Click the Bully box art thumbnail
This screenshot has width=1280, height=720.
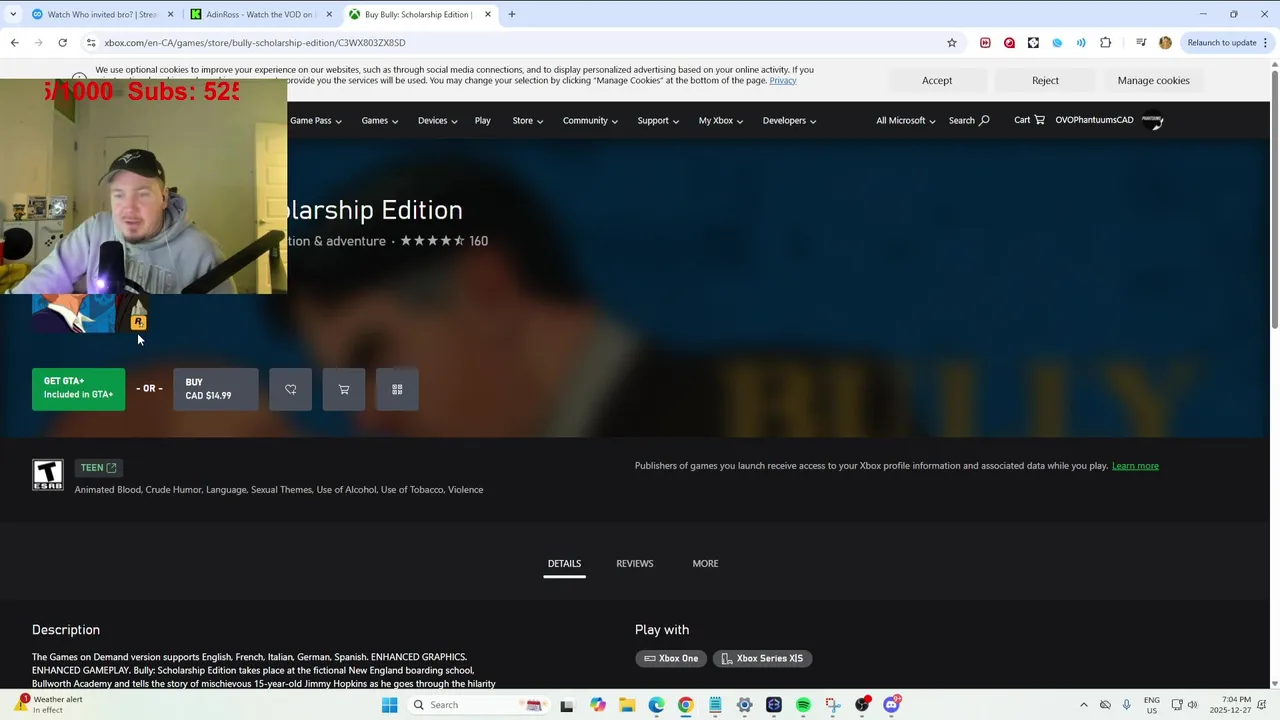[x=90, y=313]
